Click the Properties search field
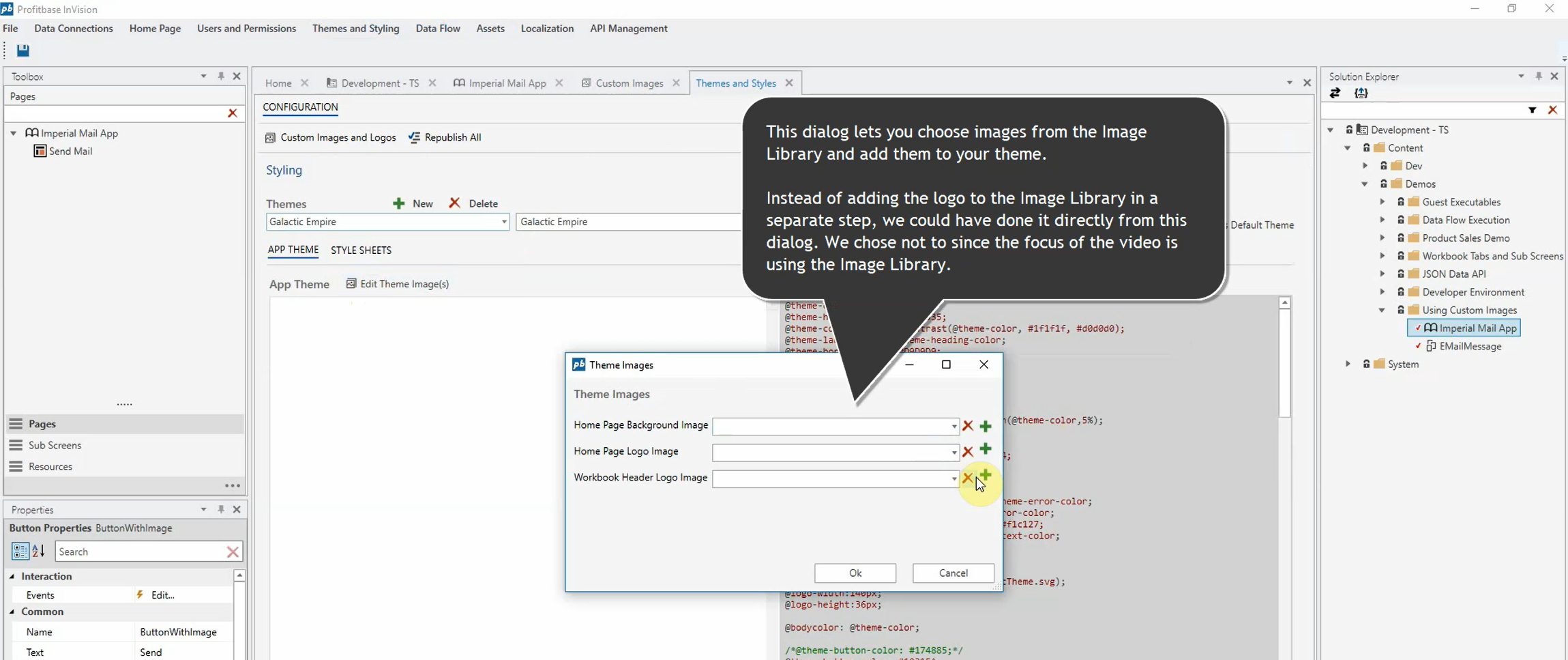 140,551
